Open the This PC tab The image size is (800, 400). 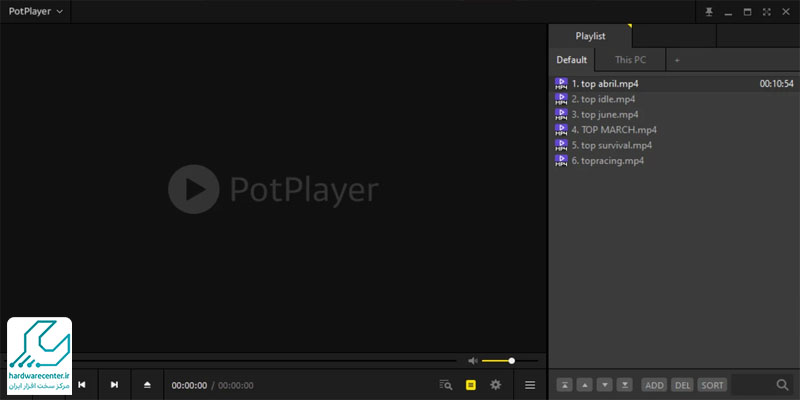[630, 60]
